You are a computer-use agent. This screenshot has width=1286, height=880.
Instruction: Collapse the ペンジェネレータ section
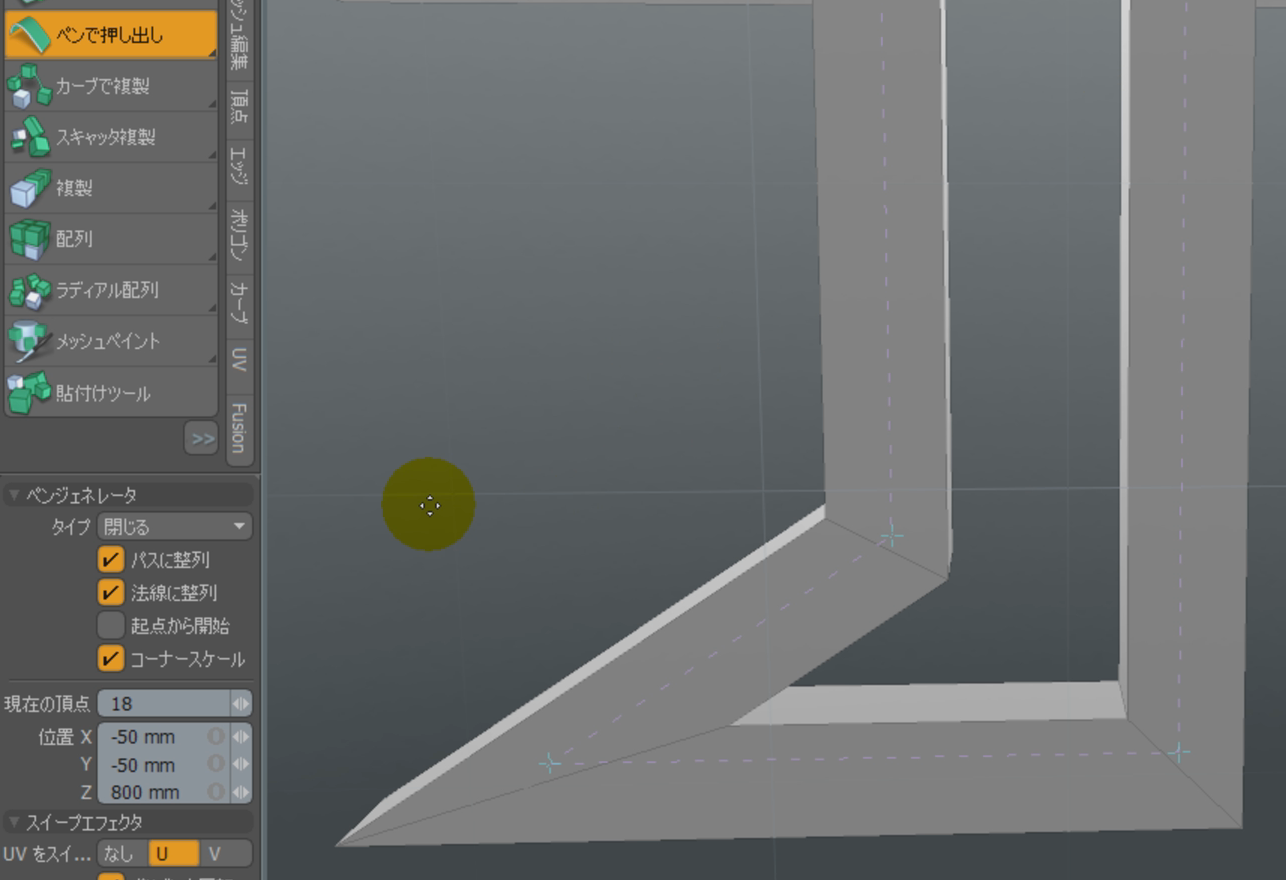(14, 495)
